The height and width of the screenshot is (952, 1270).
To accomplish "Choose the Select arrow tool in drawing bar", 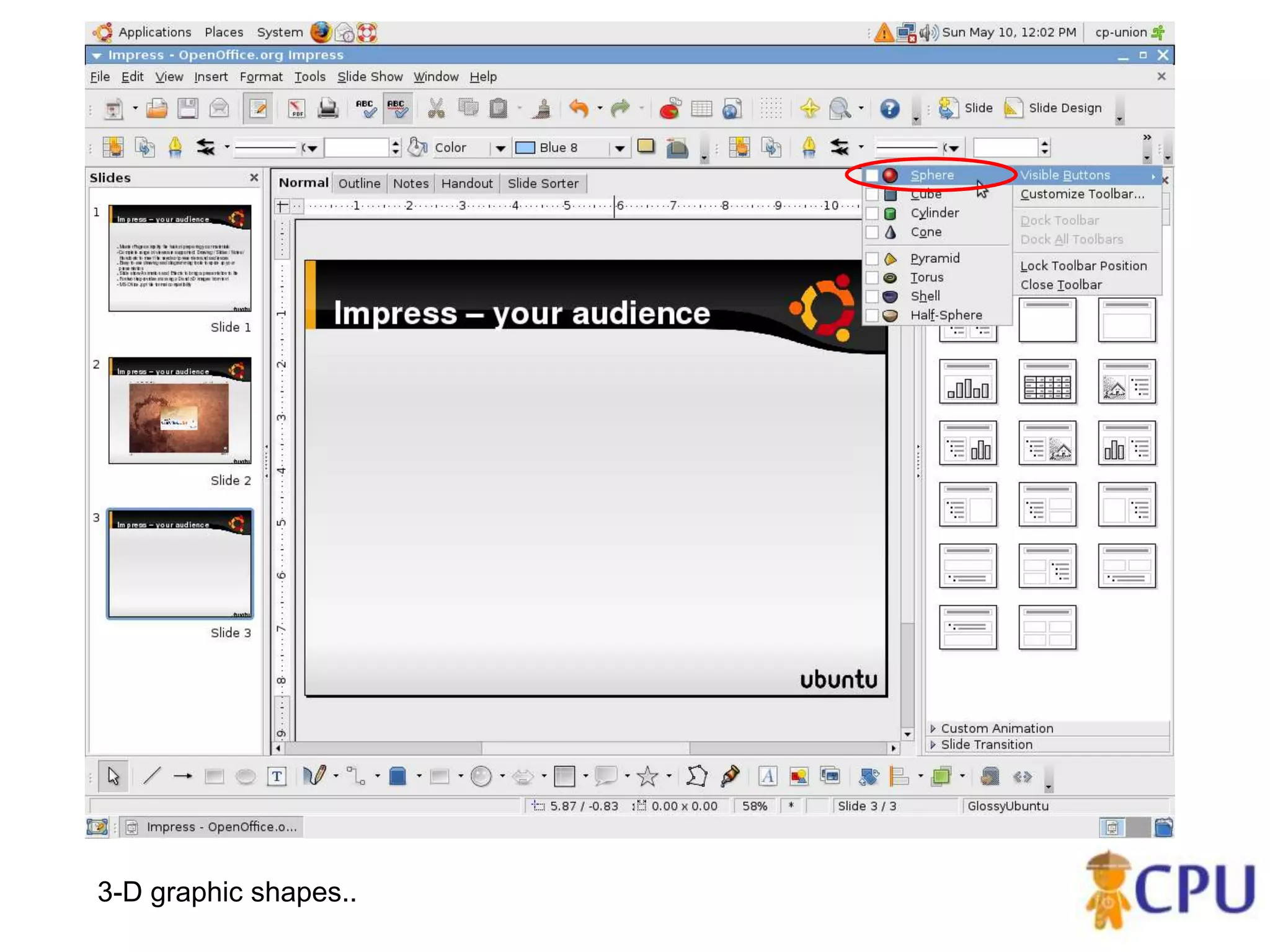I will (x=113, y=776).
